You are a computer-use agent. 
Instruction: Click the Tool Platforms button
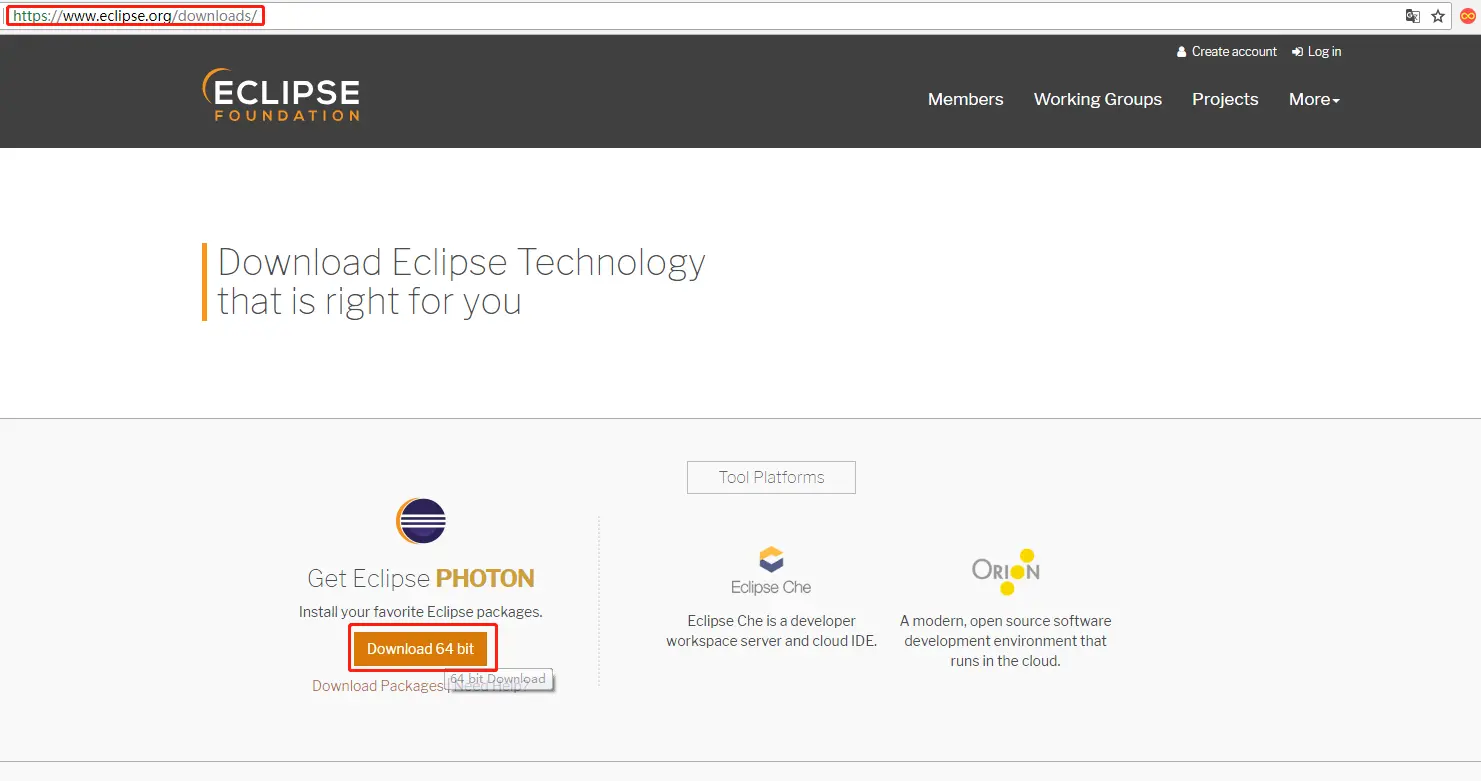click(771, 477)
